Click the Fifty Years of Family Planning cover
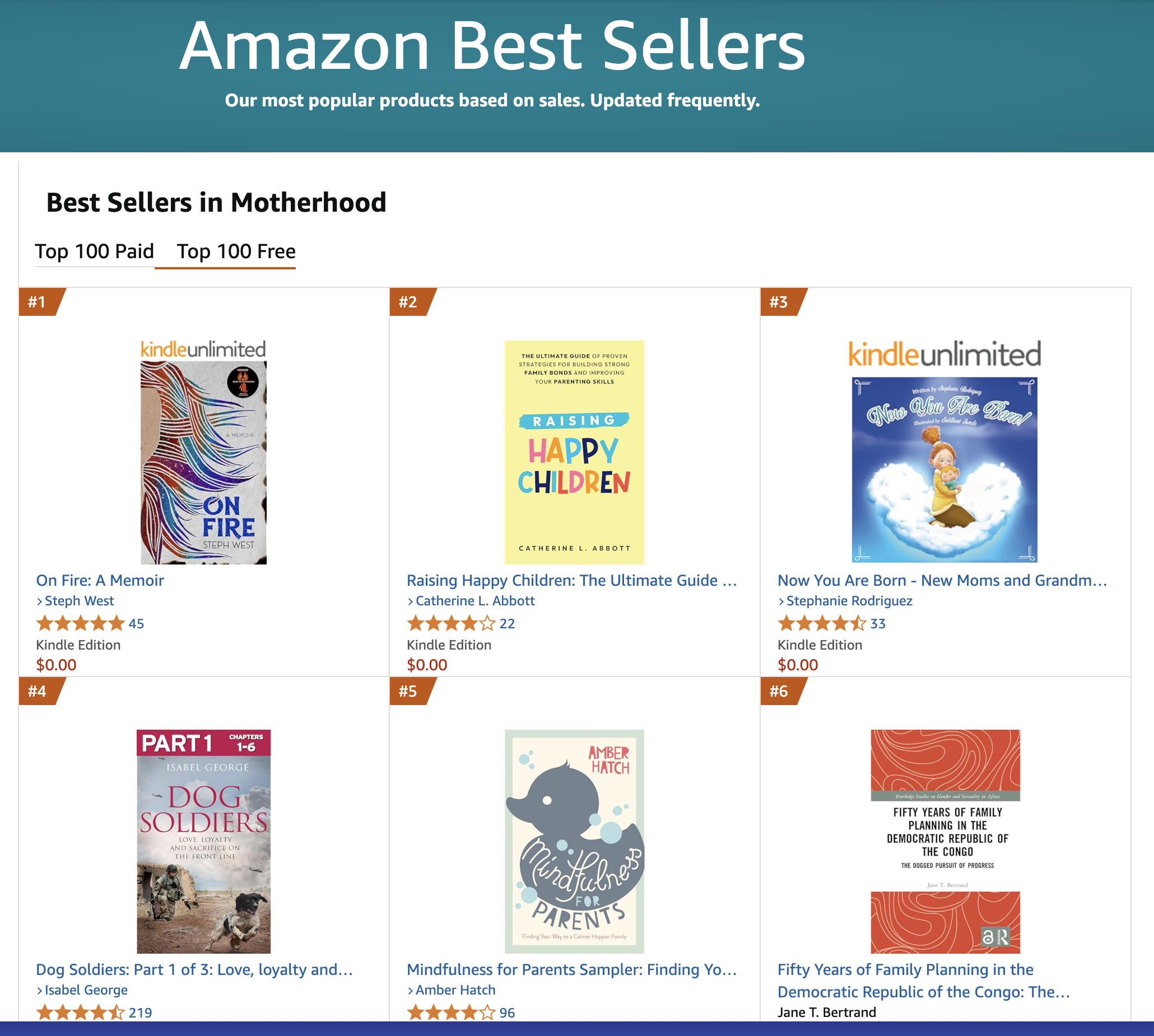Screen dimensions: 1154x1036 click(944, 841)
